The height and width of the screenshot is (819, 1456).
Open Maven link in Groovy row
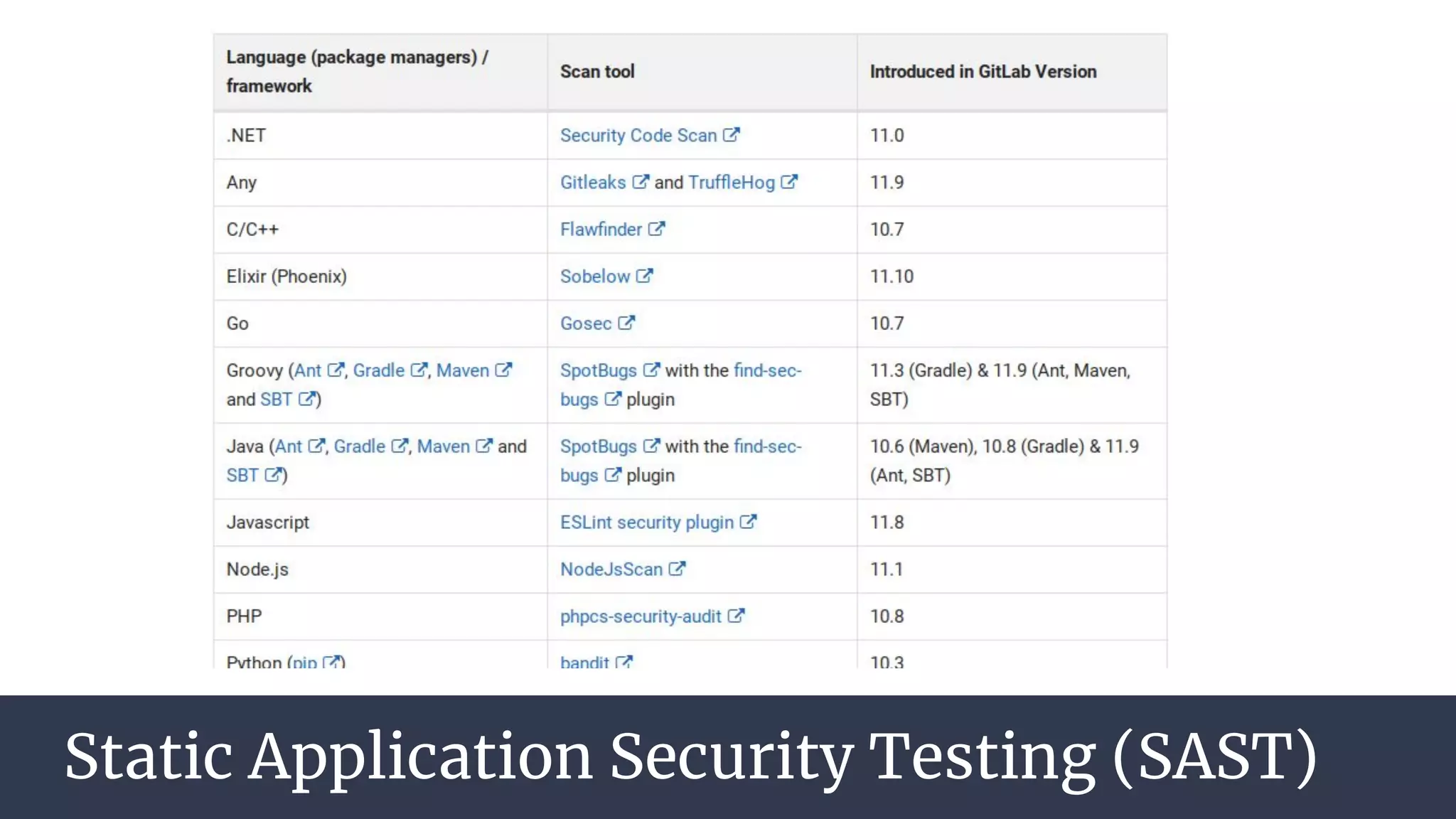[x=463, y=370]
